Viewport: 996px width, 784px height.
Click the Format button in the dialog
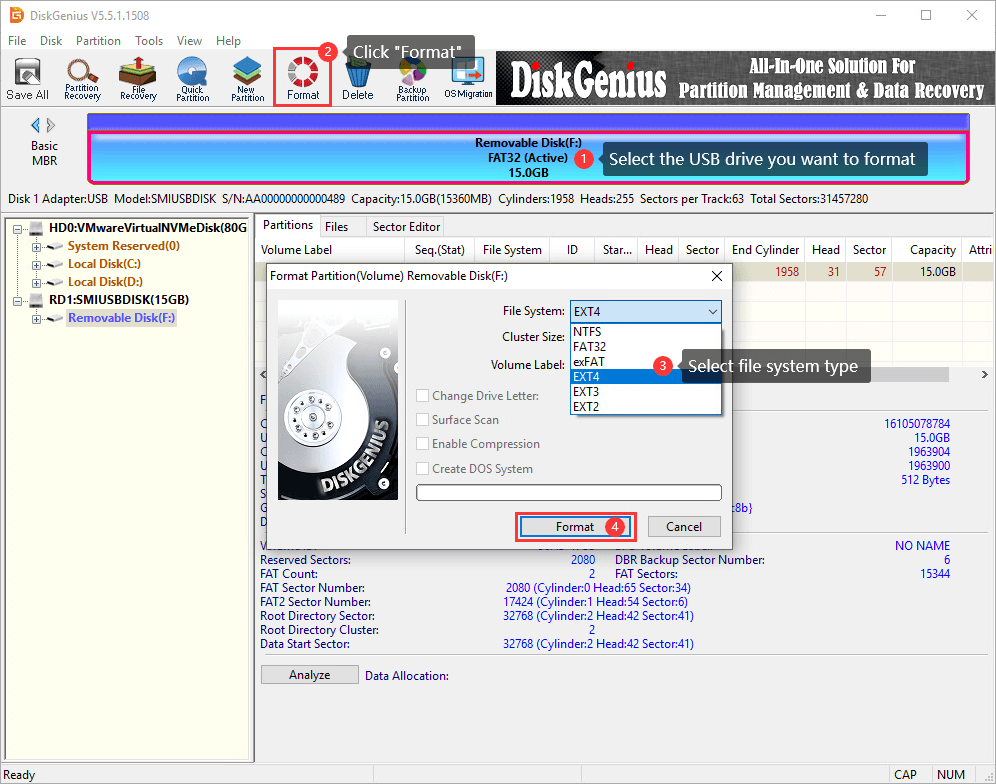coord(575,527)
